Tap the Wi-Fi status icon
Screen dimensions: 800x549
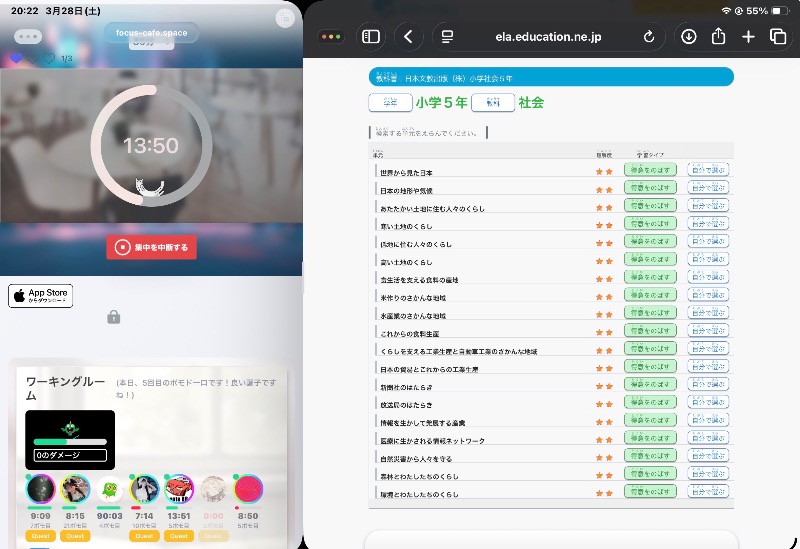coord(726,11)
